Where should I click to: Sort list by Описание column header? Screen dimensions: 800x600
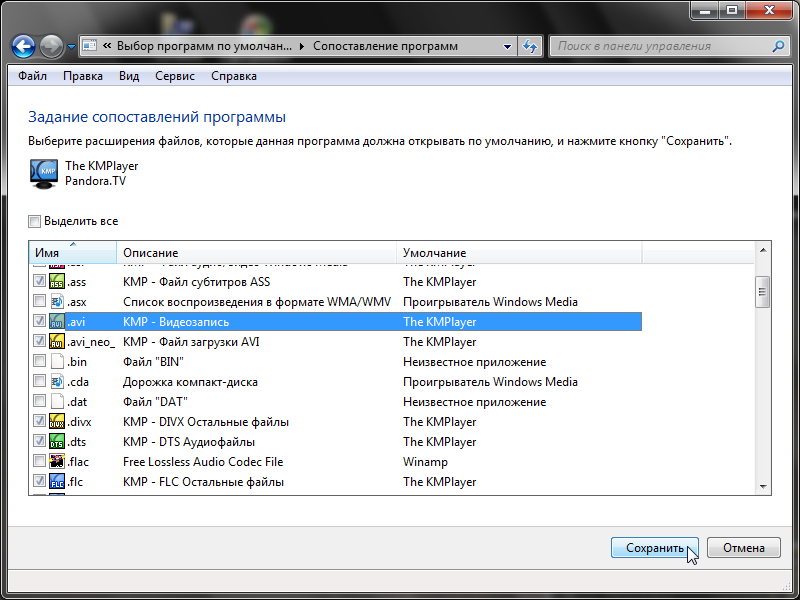[x=257, y=253]
